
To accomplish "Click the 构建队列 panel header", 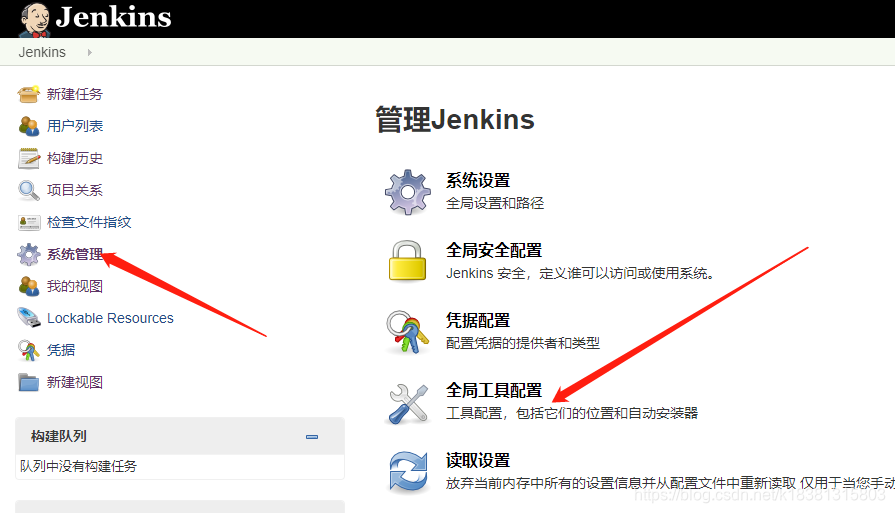I will click(x=180, y=437).
